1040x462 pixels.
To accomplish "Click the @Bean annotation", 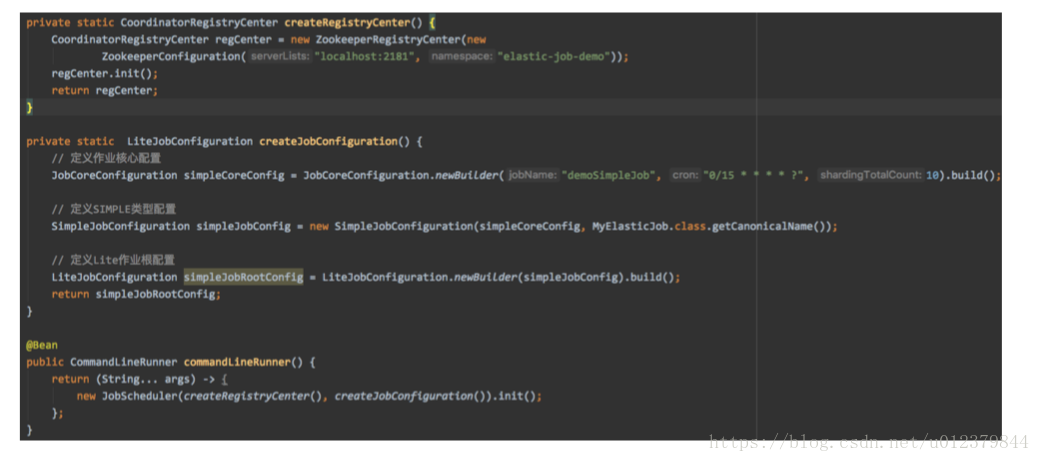I will [x=42, y=345].
